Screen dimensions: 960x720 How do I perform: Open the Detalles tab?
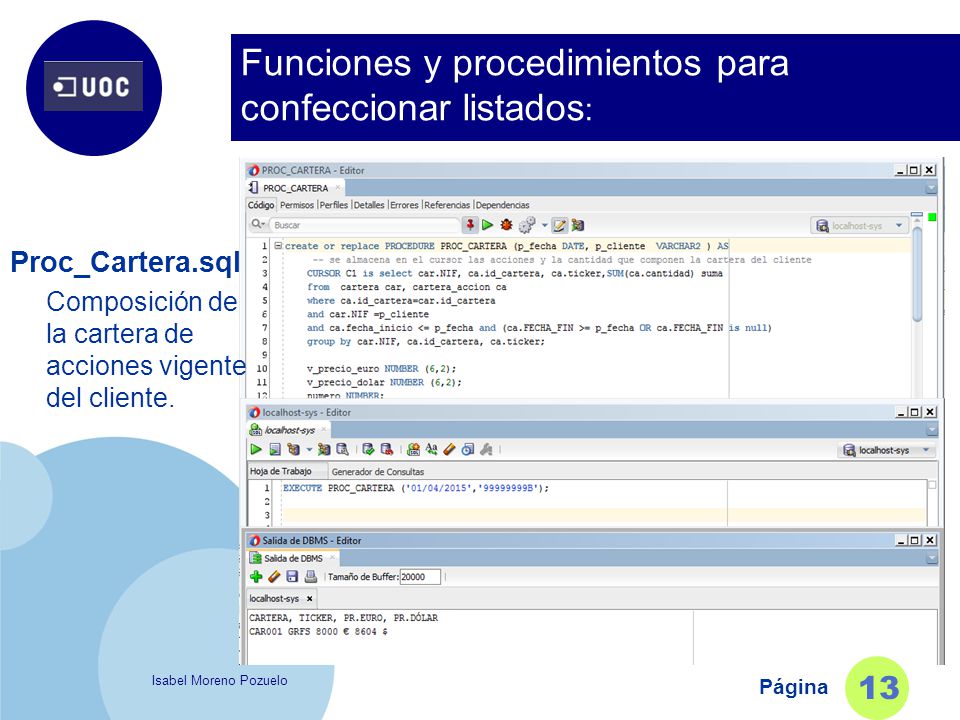[x=369, y=205]
